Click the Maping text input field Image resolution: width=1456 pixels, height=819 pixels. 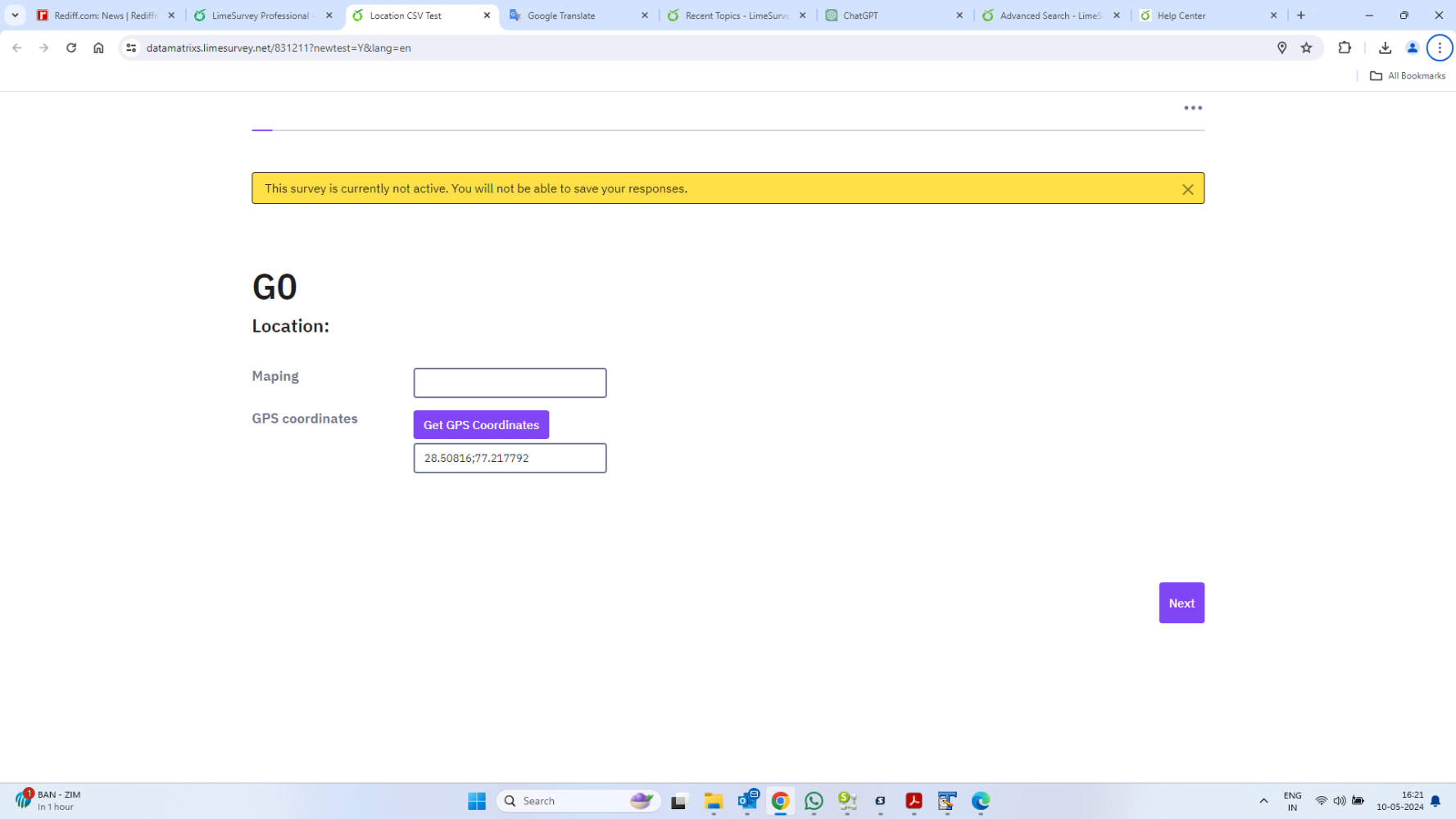tap(510, 382)
